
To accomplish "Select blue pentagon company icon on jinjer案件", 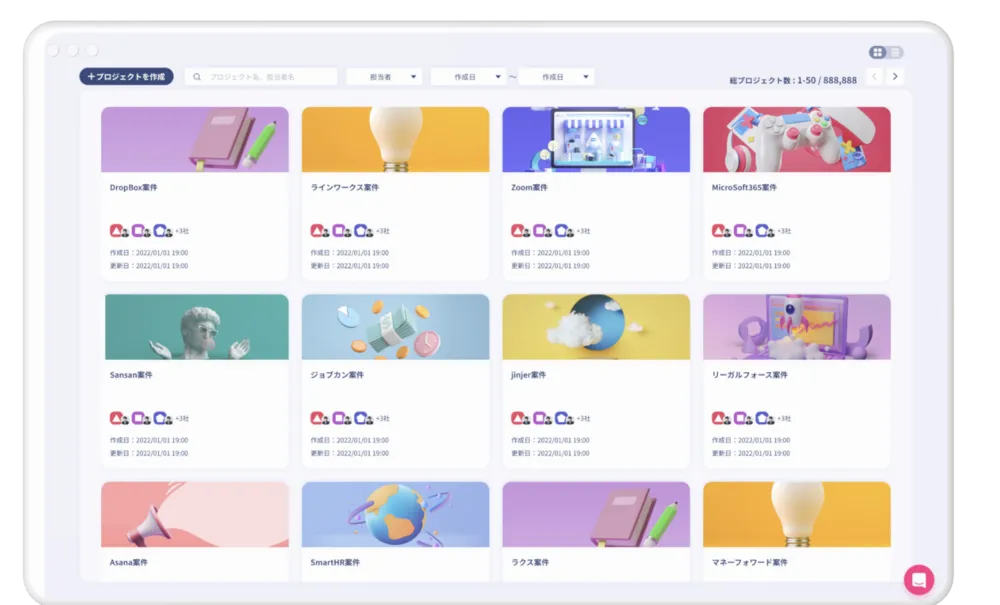I will (561, 418).
